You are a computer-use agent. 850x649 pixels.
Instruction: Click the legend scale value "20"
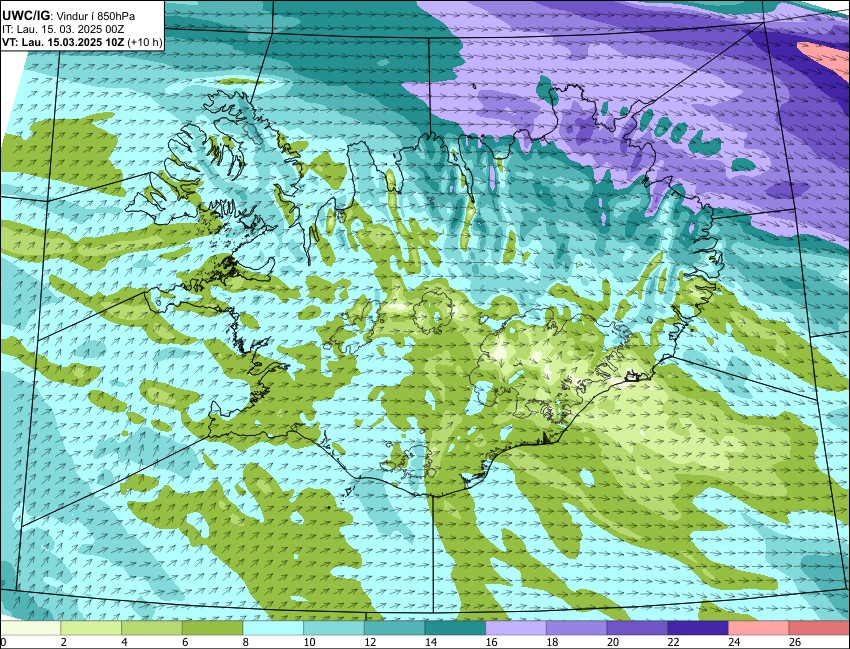coord(613,642)
